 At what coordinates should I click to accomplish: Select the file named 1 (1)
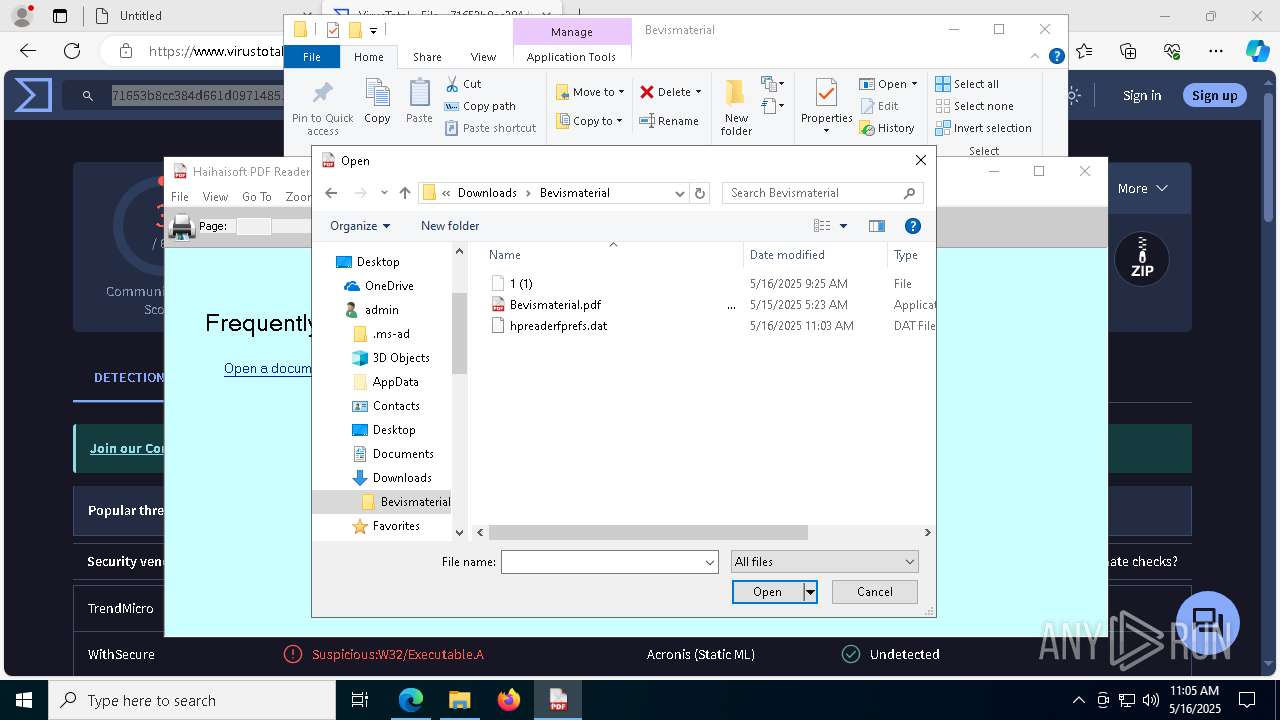point(520,284)
